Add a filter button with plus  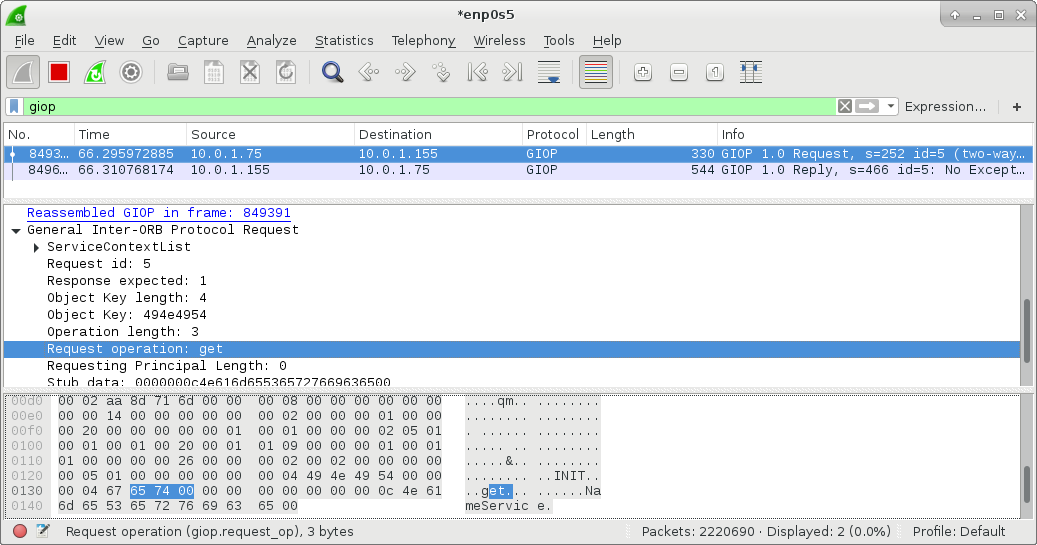1017,106
